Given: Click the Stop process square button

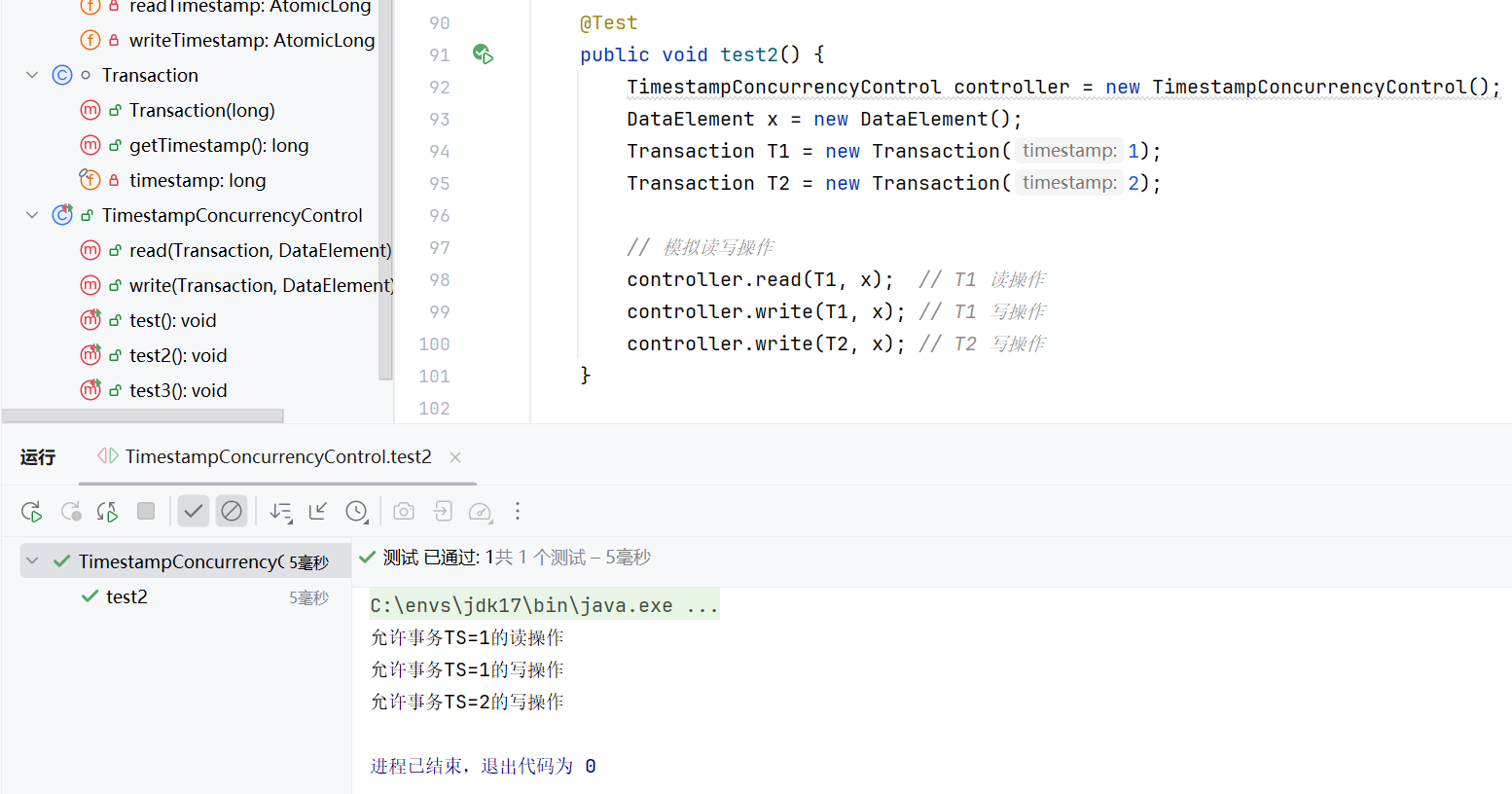Looking at the screenshot, I should pos(146,512).
